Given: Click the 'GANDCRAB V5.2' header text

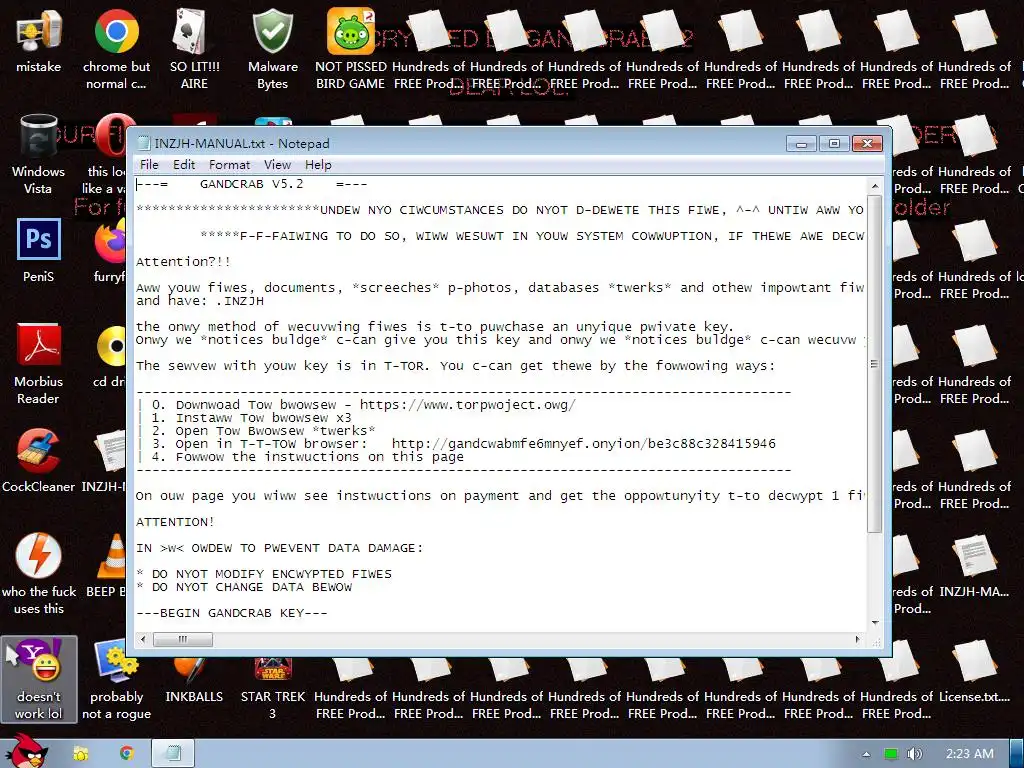Looking at the screenshot, I should (251, 184).
